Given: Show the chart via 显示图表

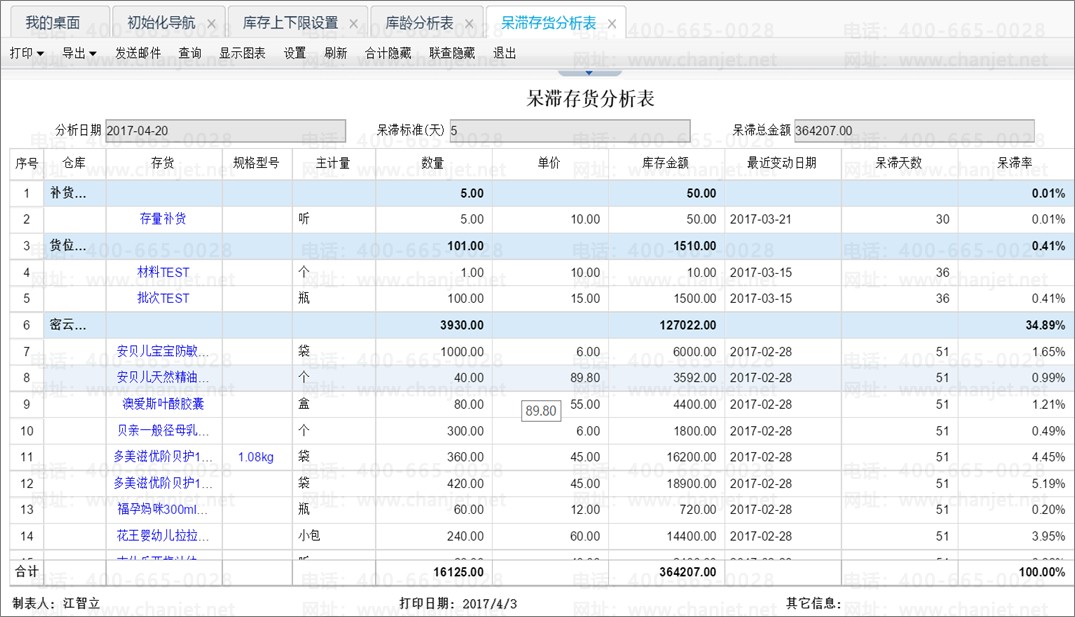Looking at the screenshot, I should [x=242, y=53].
